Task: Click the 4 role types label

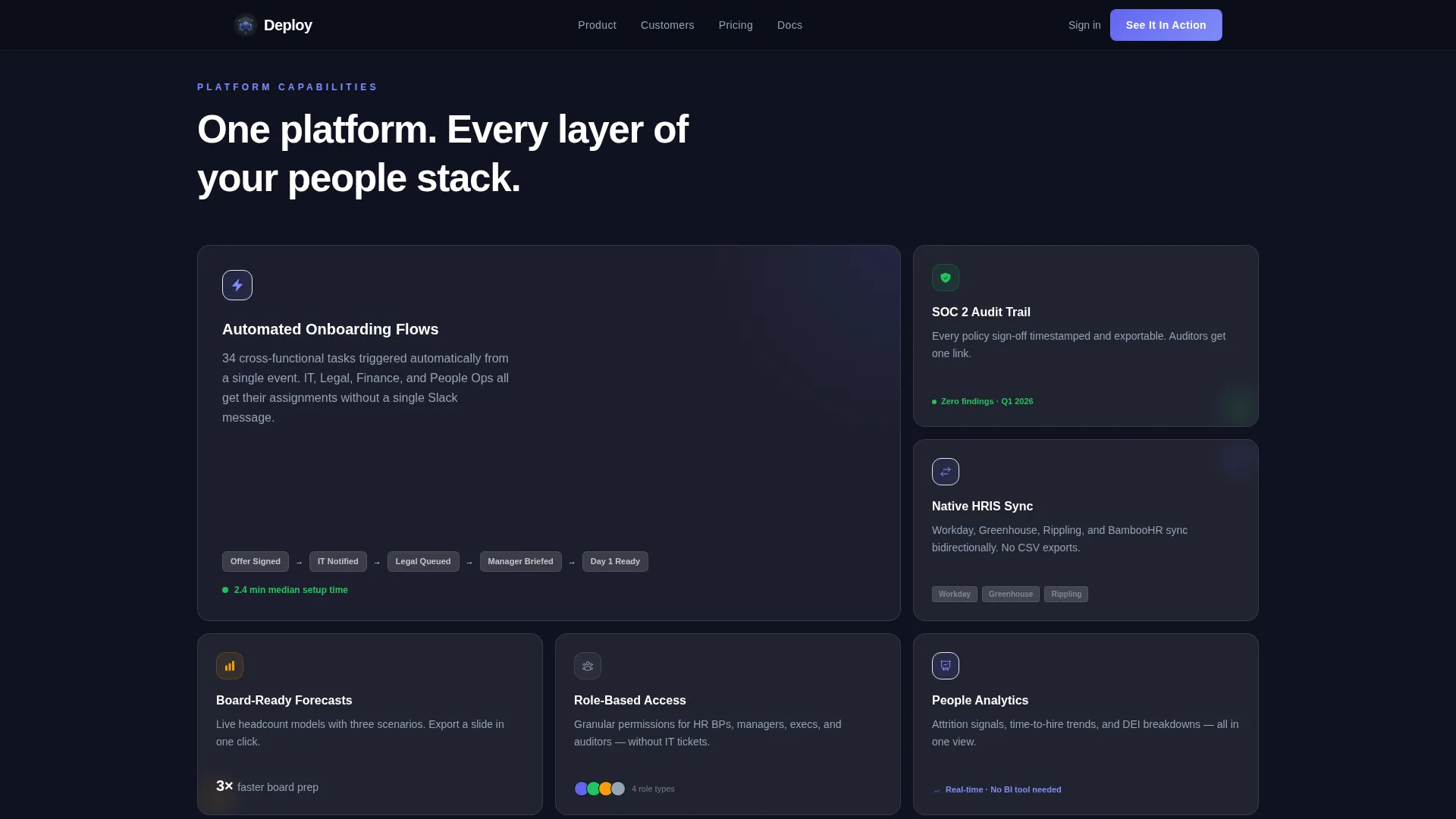Action: 653,789
